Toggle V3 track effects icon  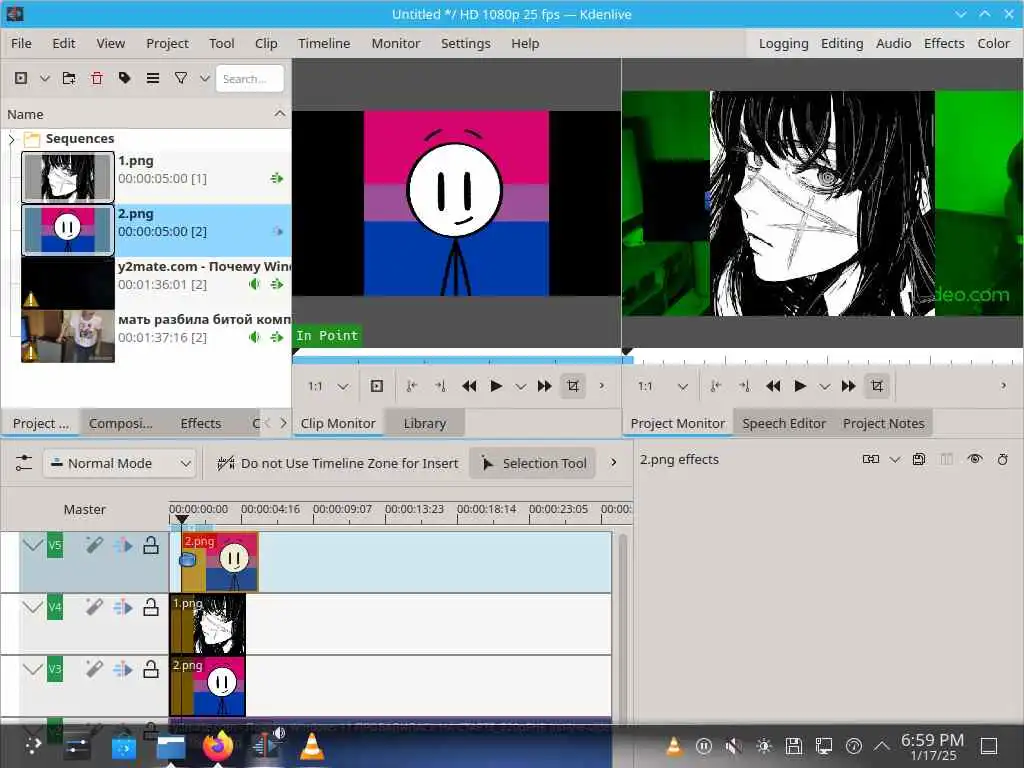point(93,669)
